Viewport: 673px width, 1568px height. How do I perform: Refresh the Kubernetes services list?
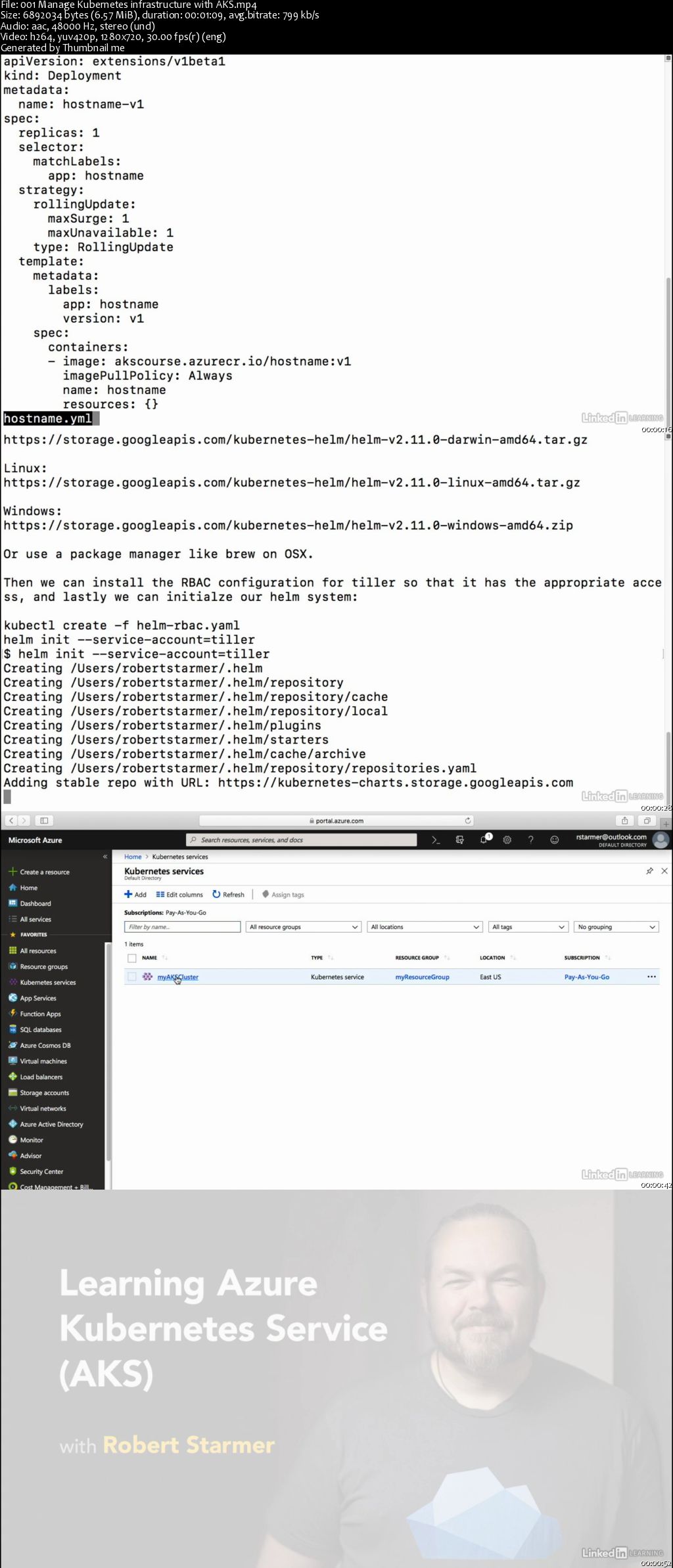(228, 895)
